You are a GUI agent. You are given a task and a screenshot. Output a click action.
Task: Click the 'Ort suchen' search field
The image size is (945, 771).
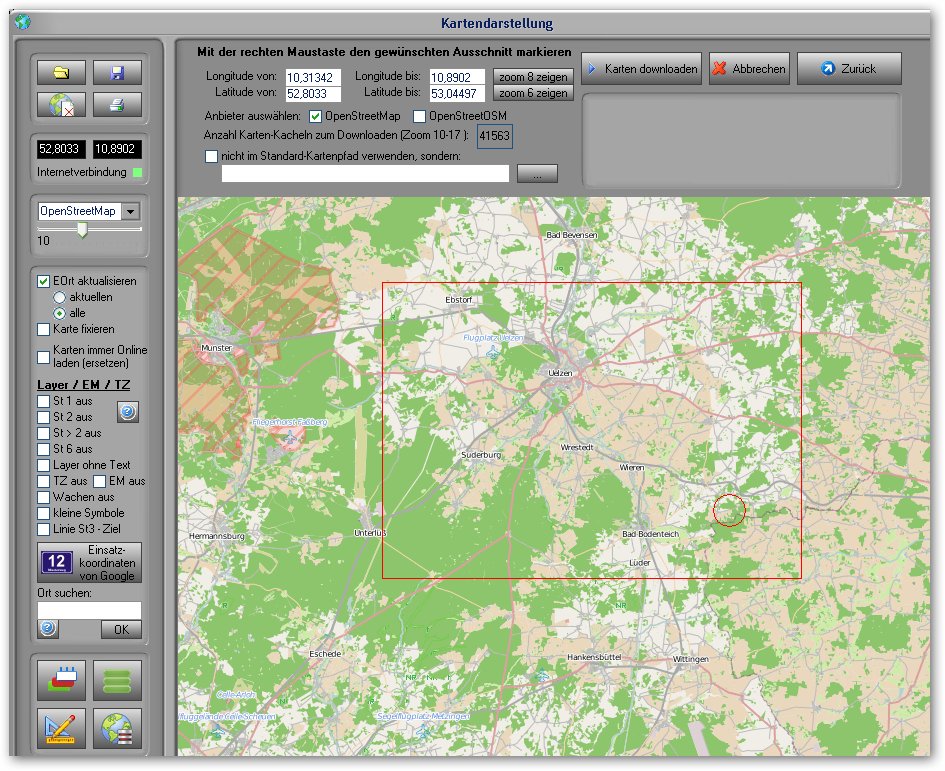tap(89, 610)
